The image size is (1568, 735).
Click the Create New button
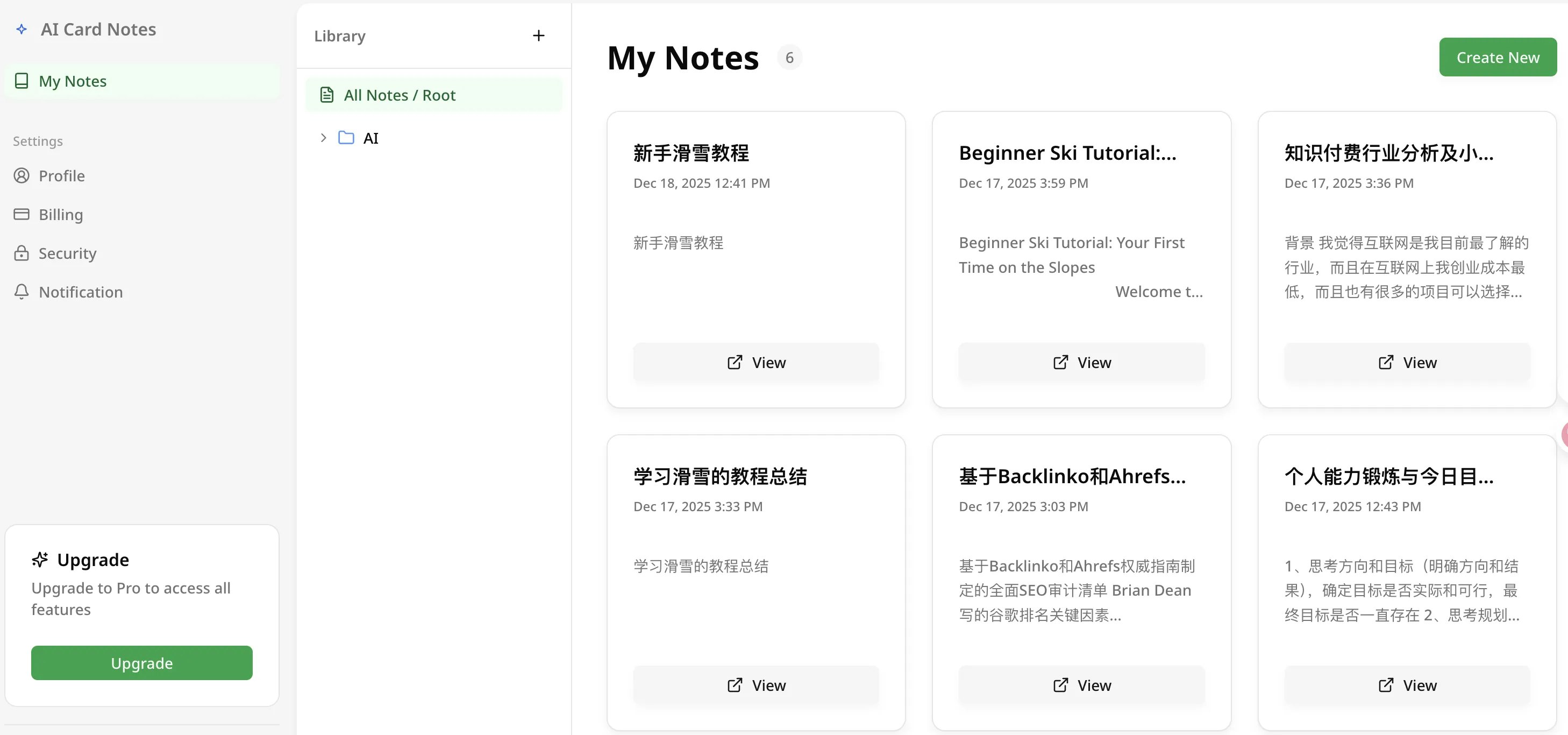1498,56
